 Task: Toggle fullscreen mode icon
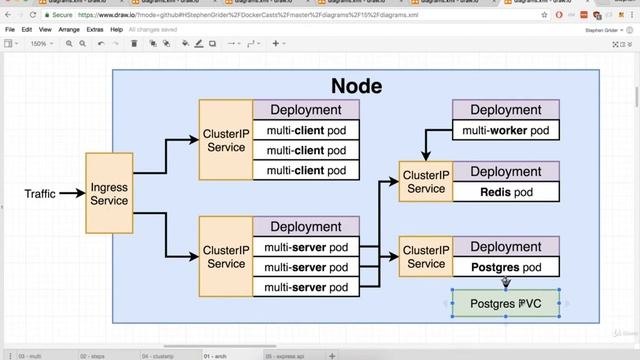click(x=615, y=44)
